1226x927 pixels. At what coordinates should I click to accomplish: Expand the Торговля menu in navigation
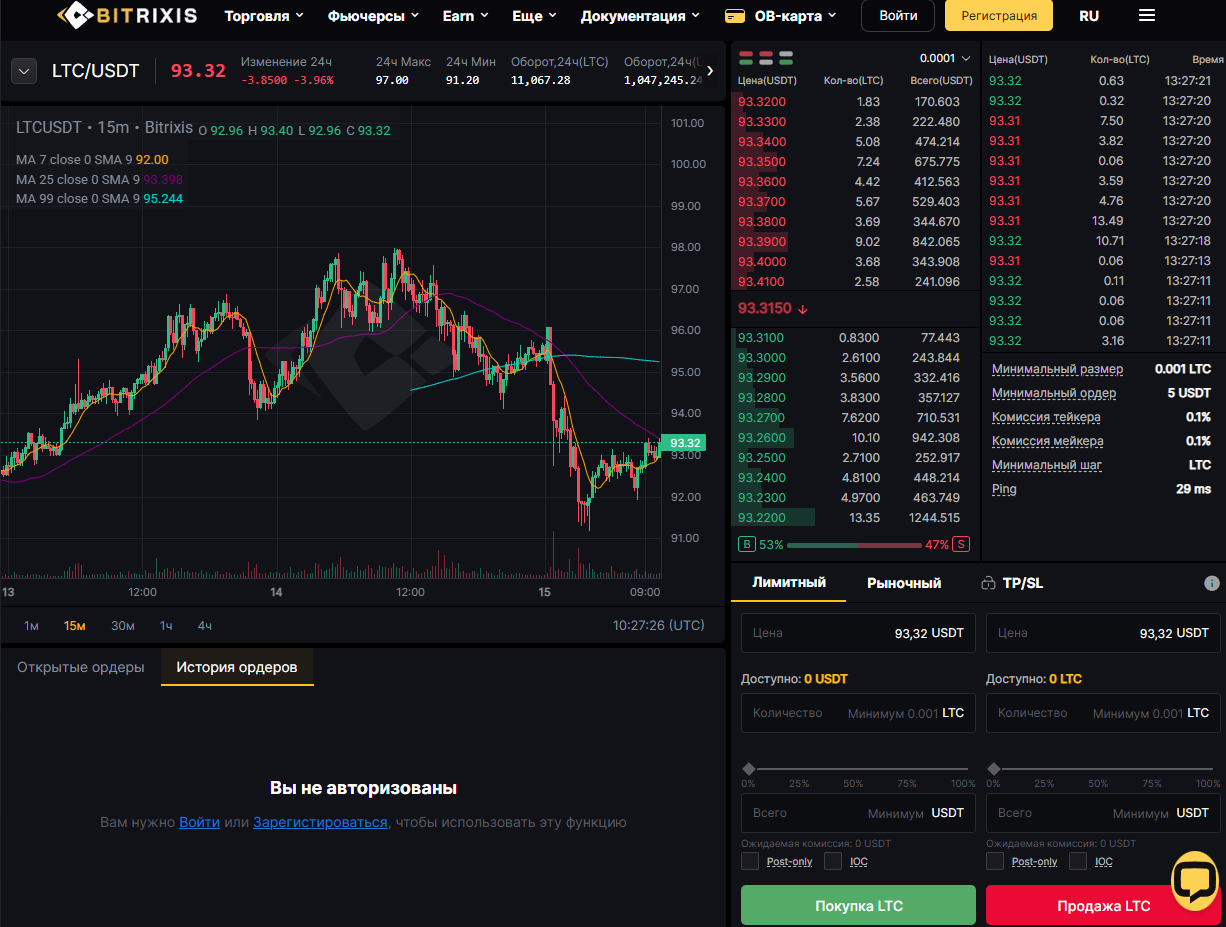tap(264, 16)
